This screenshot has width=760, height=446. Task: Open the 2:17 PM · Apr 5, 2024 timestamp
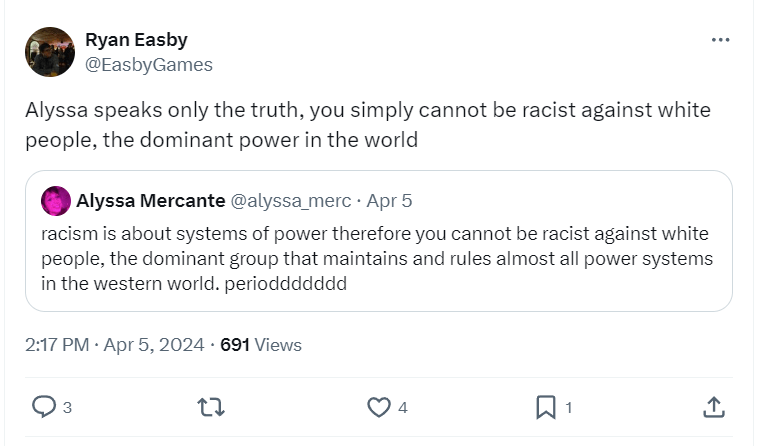pyautogui.click(x=115, y=345)
